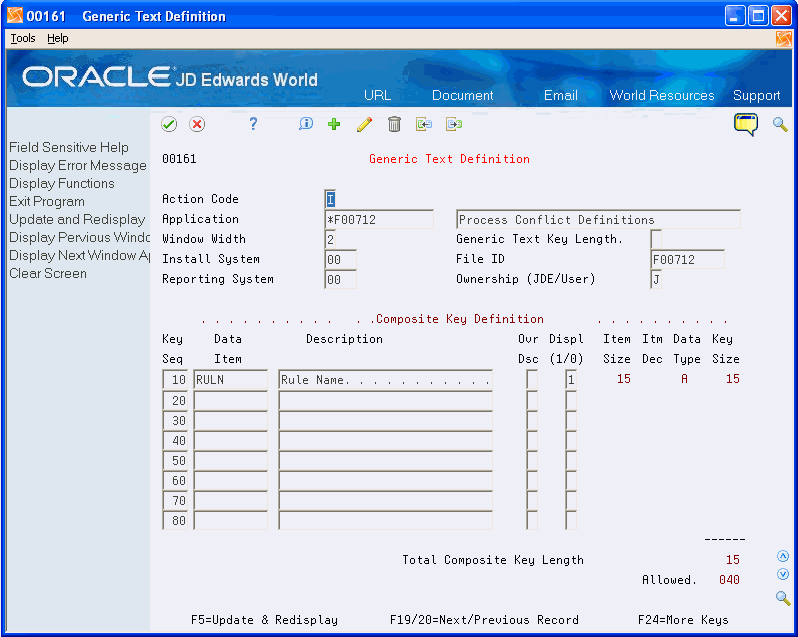Select Clear Screen option
This screenshot has width=798, height=637.
[48, 273]
